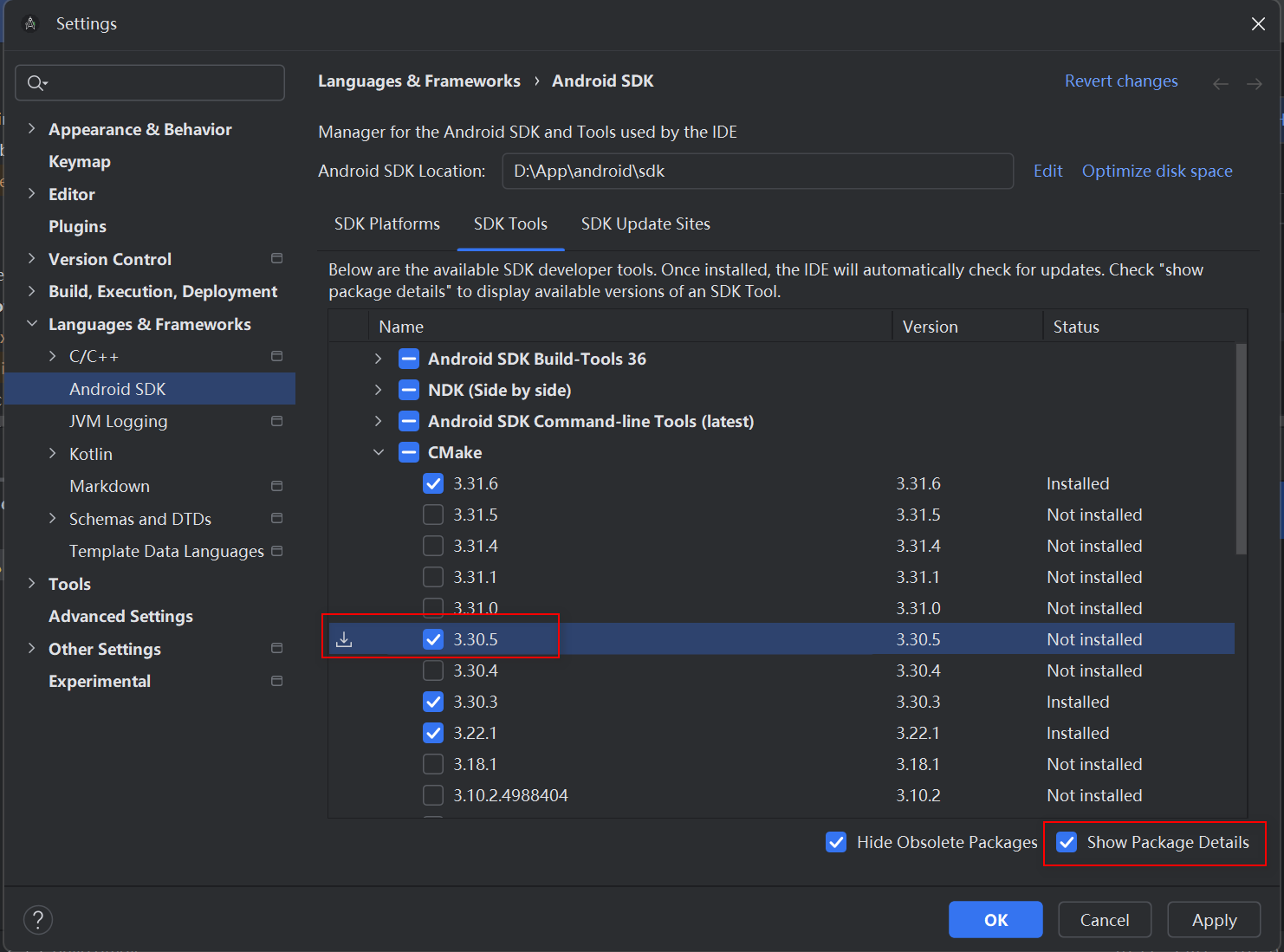Expand the Editor settings section
The height and width of the screenshot is (952, 1284).
click(31, 193)
